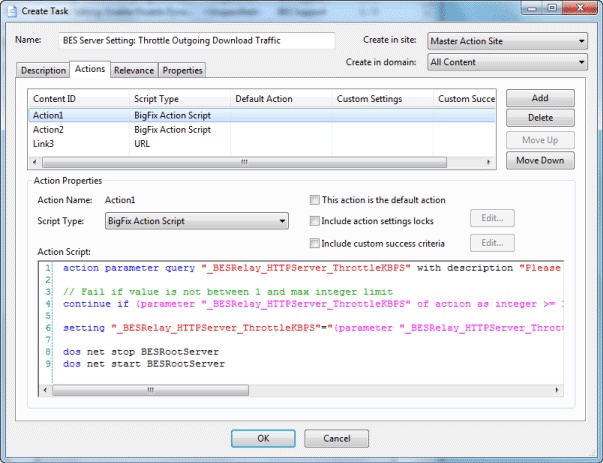The height and width of the screenshot is (463, 603).
Task: Click the action script scroll-left arrow
Action: [x=45, y=390]
